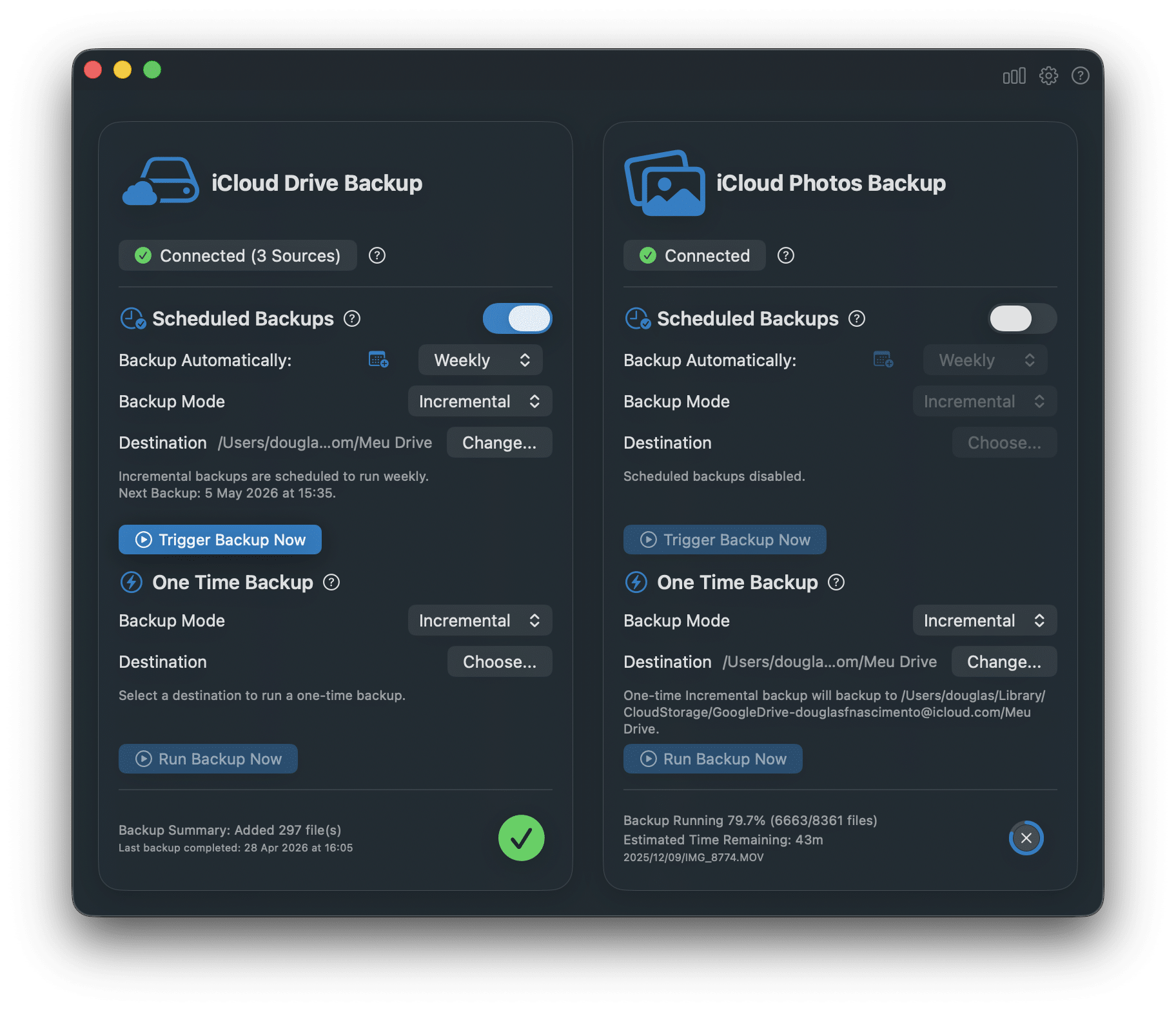
Task: Click the Photos Connected status badge
Action: click(694, 255)
